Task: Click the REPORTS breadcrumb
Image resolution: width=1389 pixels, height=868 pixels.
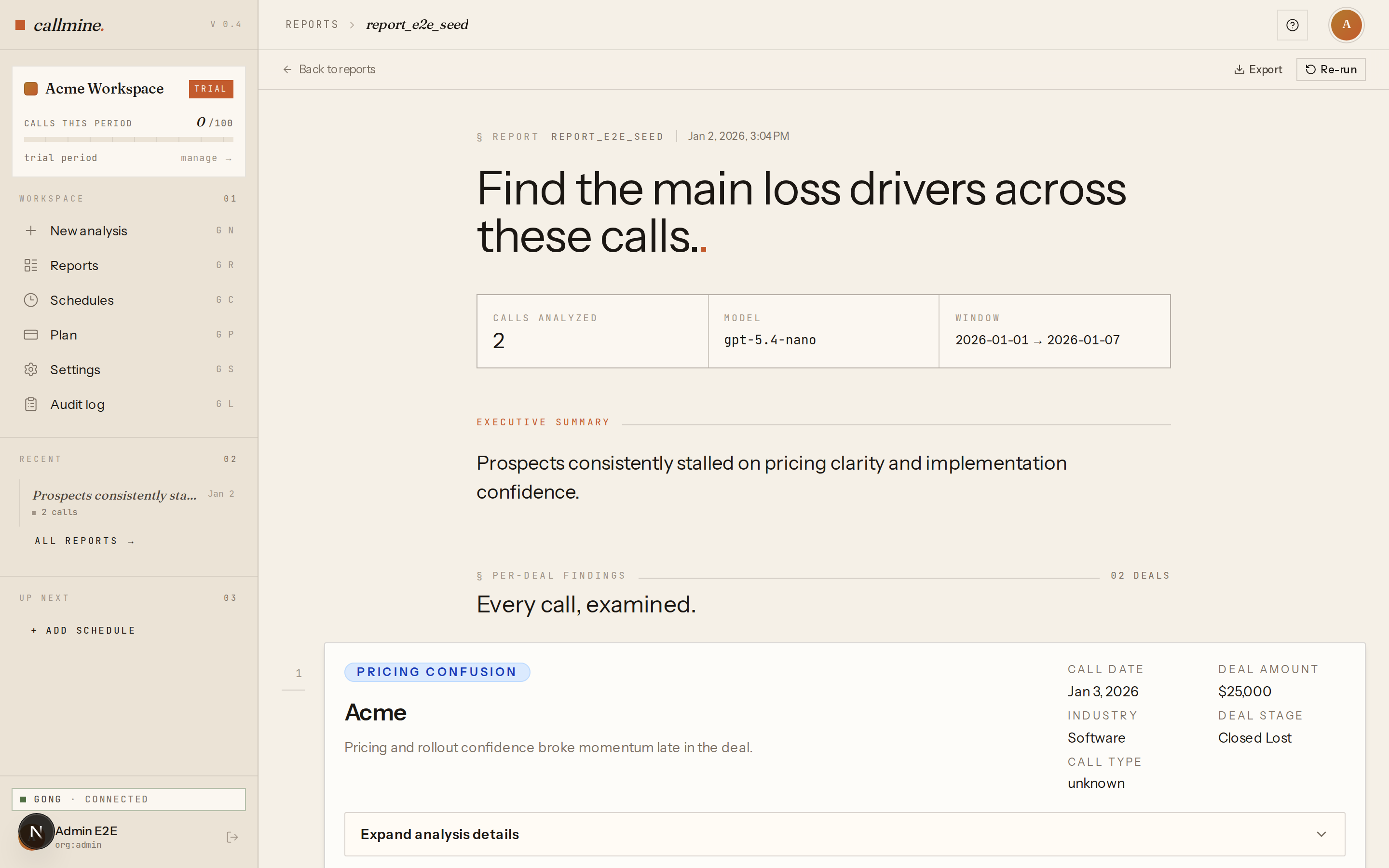Action: pos(312,25)
